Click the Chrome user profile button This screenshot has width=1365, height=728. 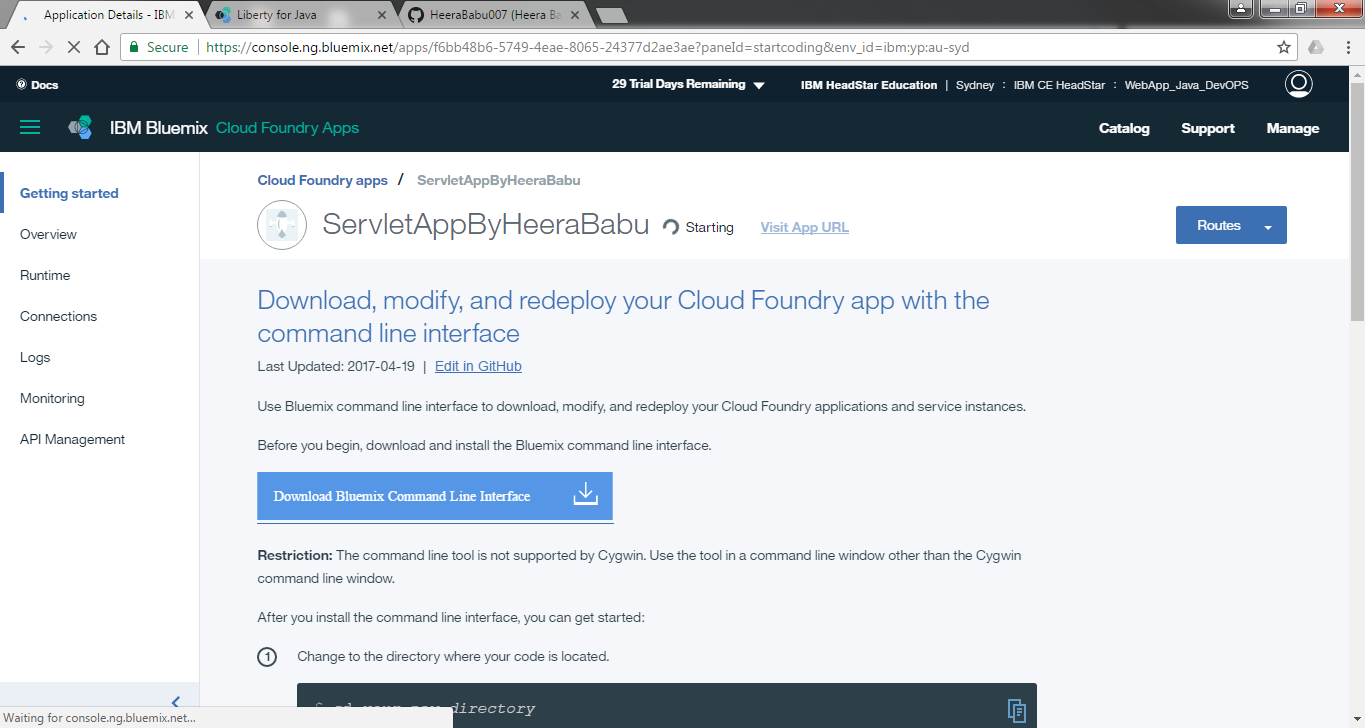[x=1241, y=9]
